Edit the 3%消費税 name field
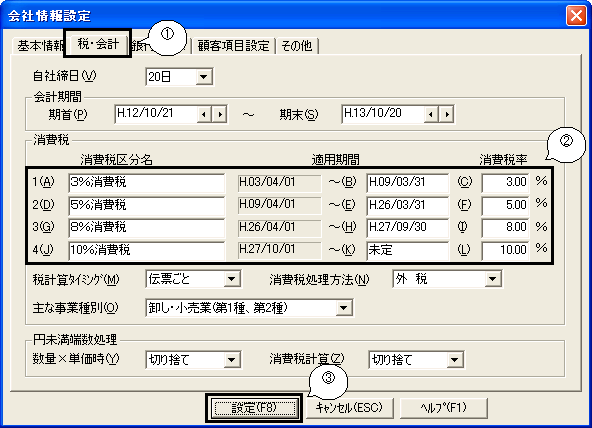 pyautogui.click(x=147, y=182)
